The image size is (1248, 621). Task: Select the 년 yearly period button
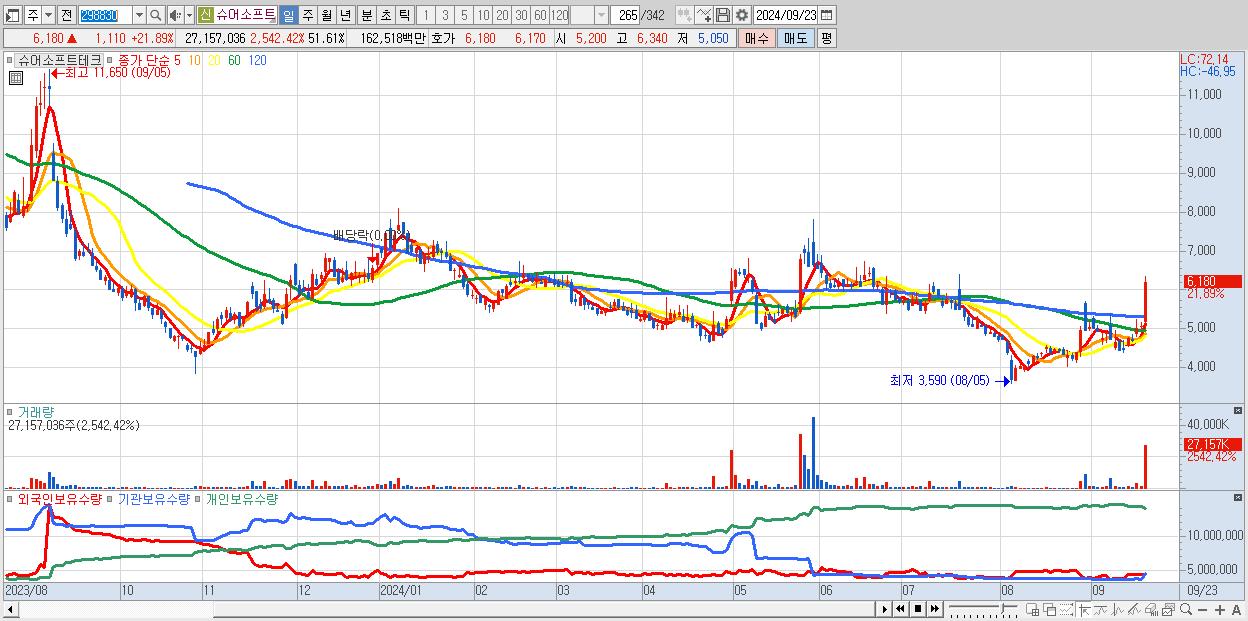[x=344, y=15]
